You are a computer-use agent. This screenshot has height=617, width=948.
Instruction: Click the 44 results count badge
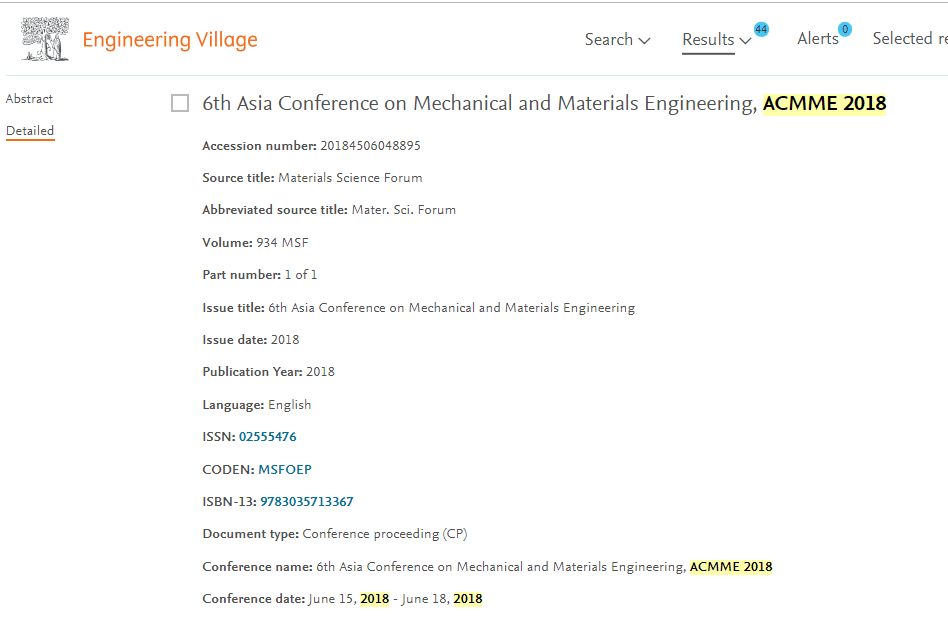point(761,29)
